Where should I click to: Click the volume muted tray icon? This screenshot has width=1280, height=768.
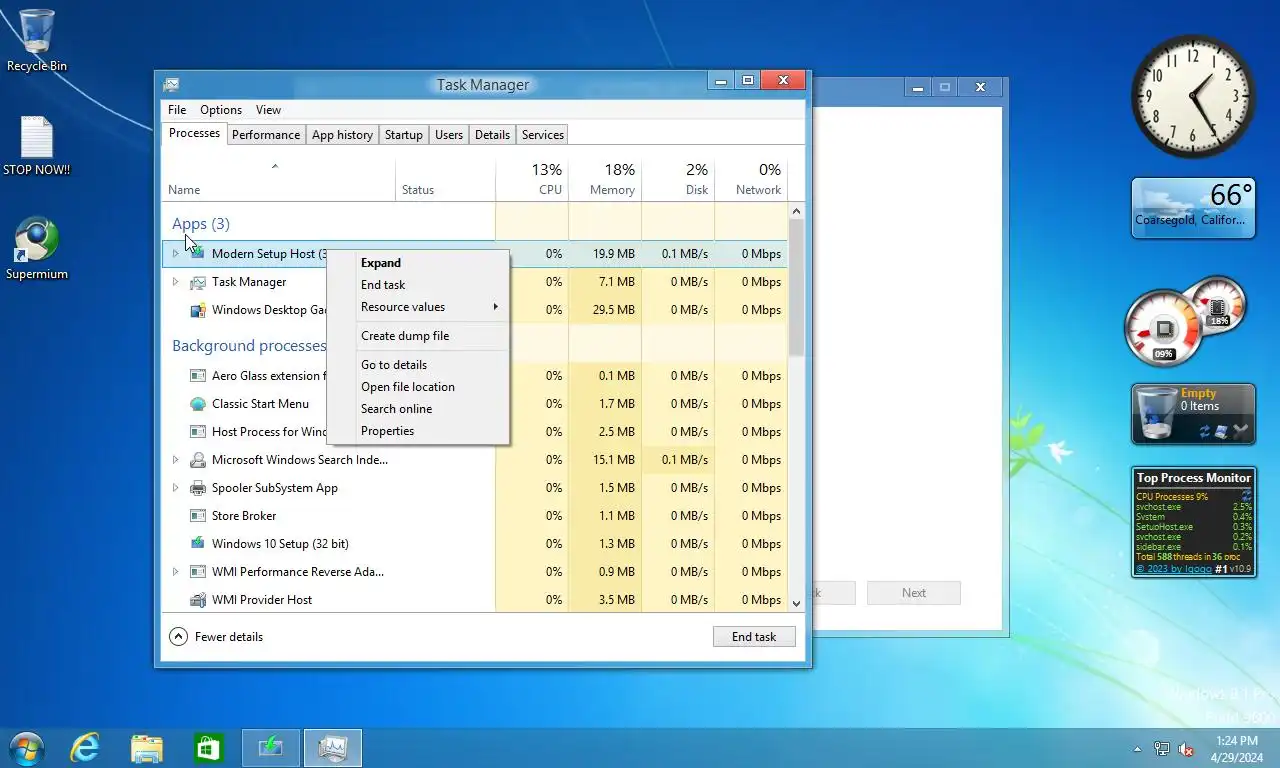(1187, 749)
